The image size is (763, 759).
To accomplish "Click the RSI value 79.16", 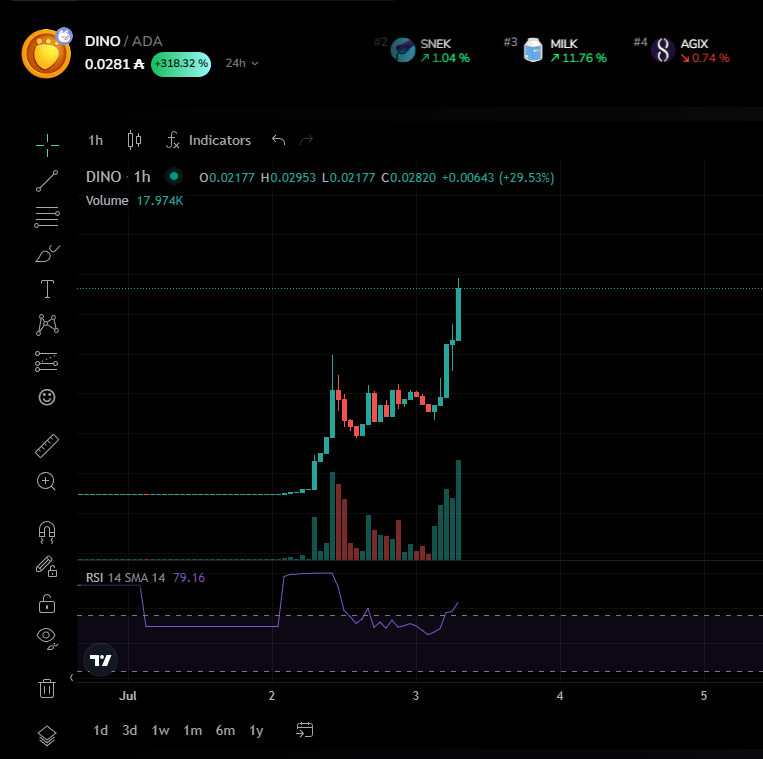I will coord(189,578).
